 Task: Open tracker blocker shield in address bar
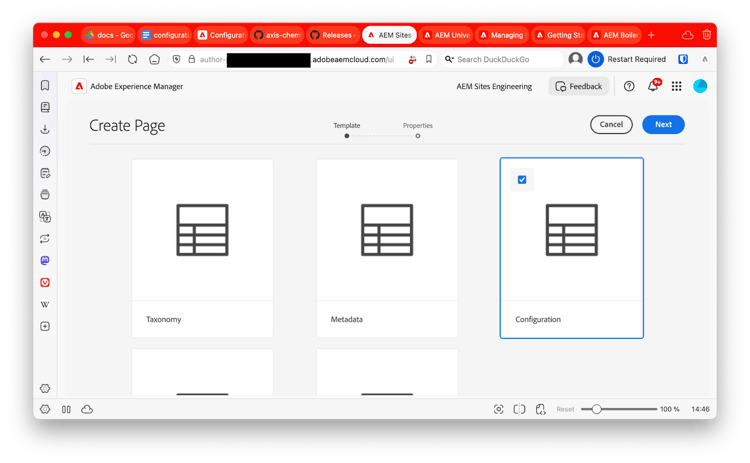pos(176,59)
